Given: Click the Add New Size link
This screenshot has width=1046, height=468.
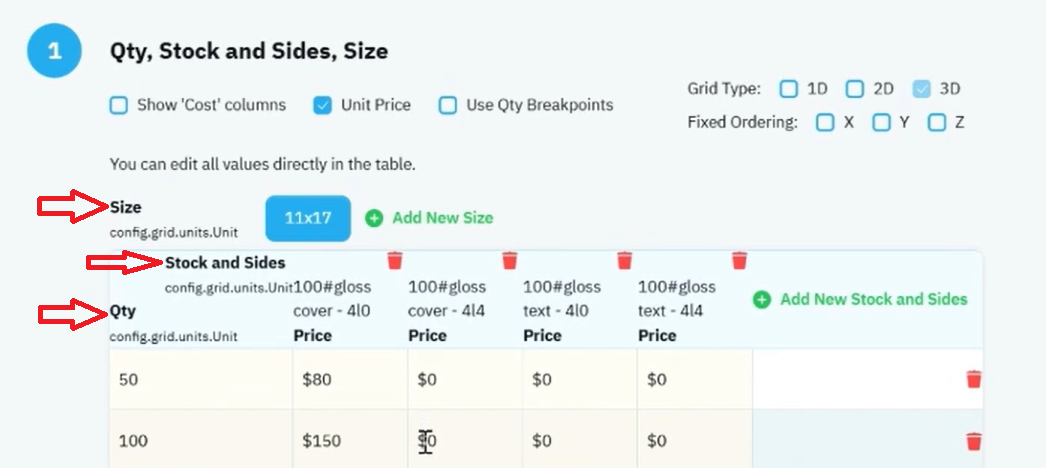Looking at the screenshot, I should tap(442, 218).
